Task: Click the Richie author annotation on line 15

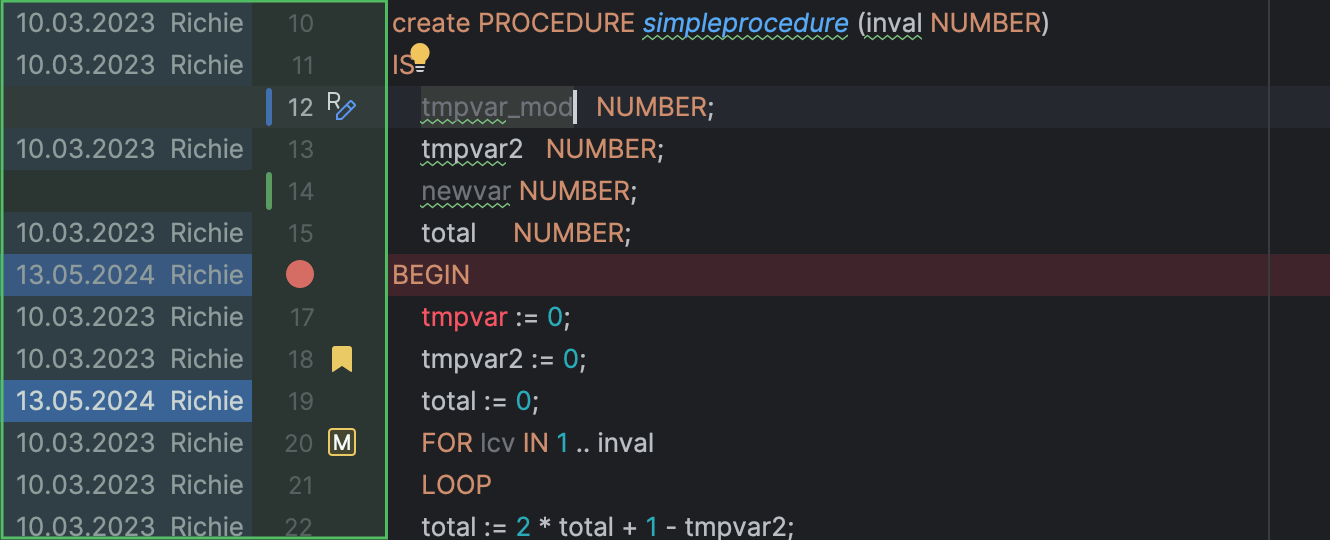Action: tap(207, 233)
